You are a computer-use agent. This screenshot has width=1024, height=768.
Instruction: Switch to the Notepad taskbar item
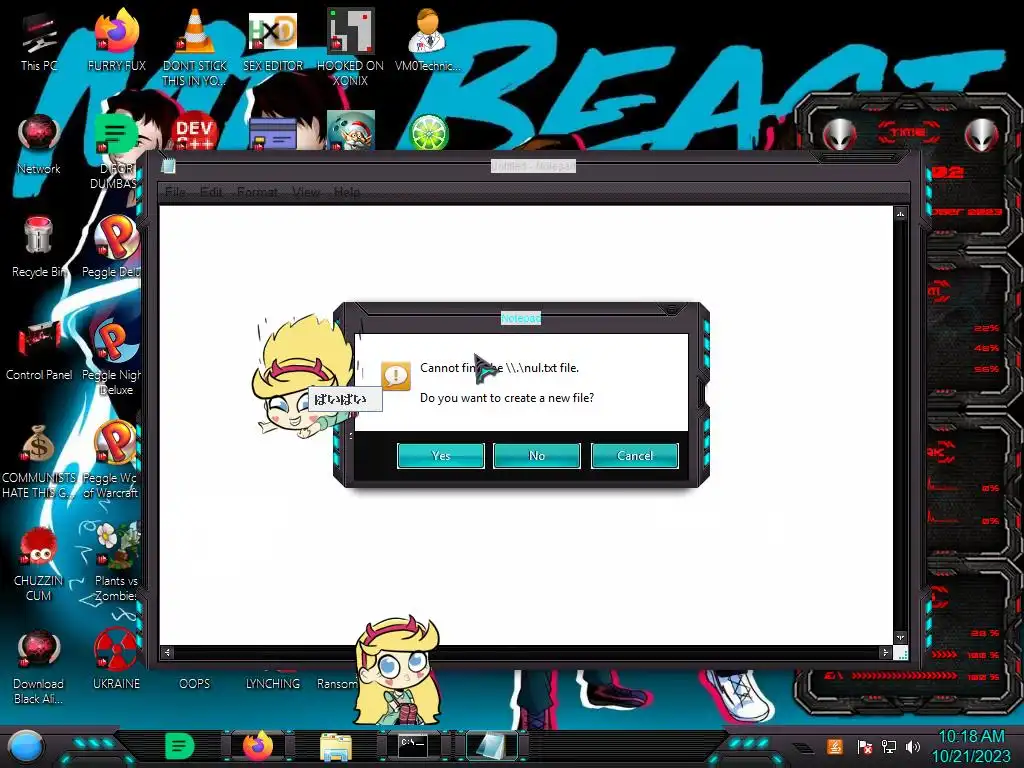pyautogui.click(x=490, y=746)
